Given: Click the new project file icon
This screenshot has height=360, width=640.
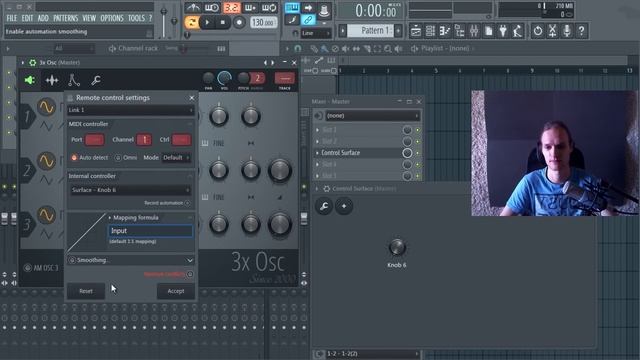Looking at the screenshot, I should tap(489, 31).
